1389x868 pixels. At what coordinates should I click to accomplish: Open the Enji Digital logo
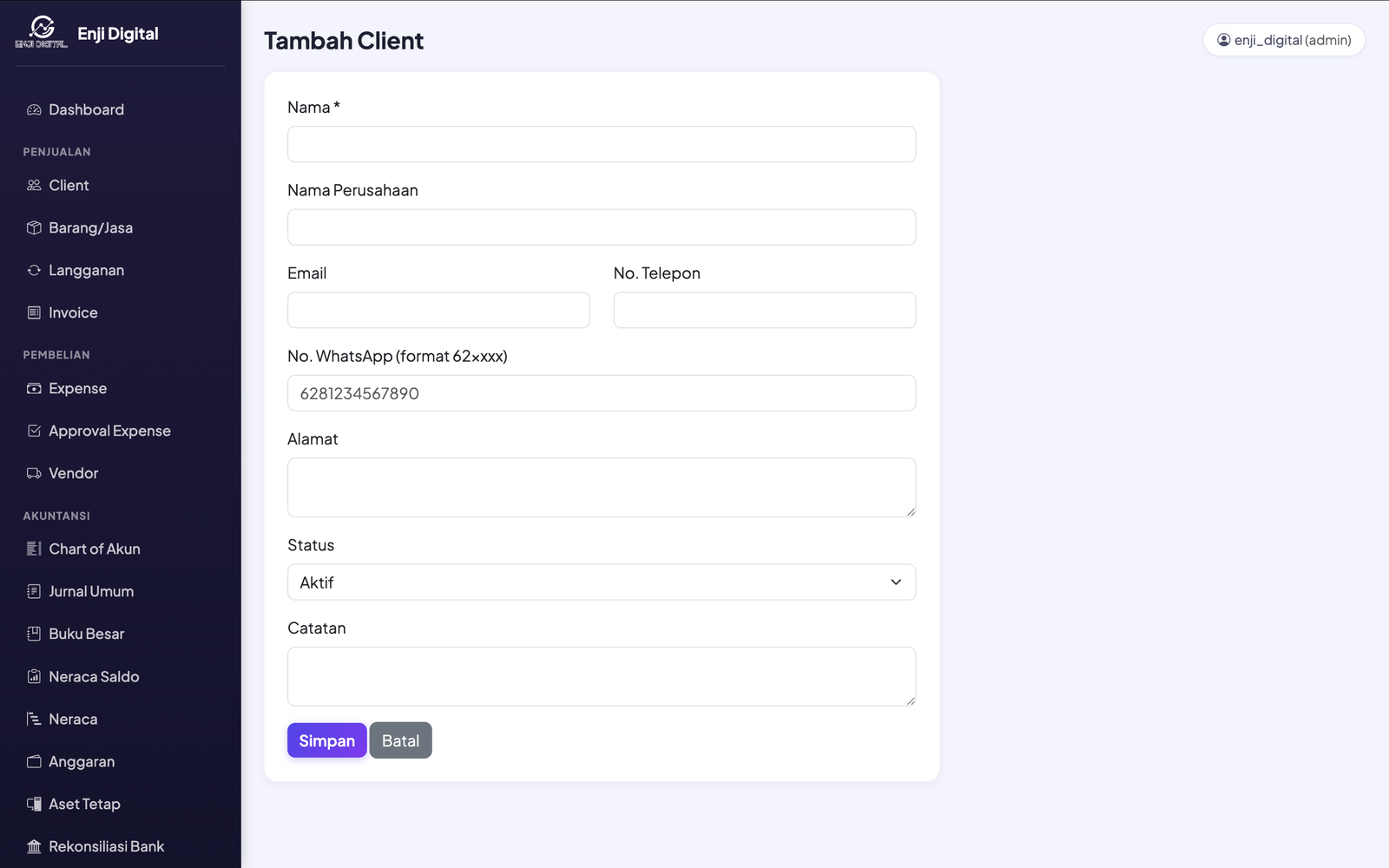41,32
